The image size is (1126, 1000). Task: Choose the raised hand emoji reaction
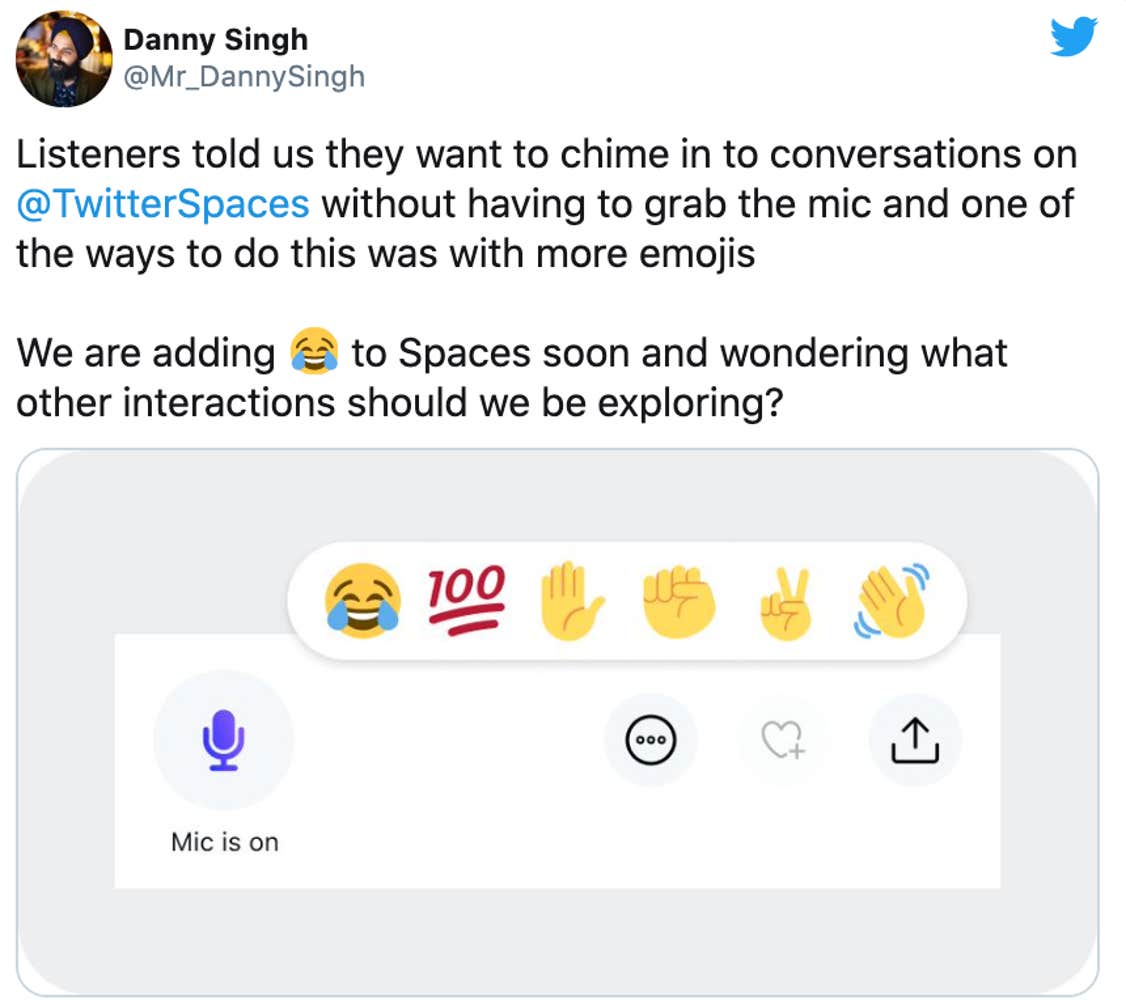click(571, 600)
